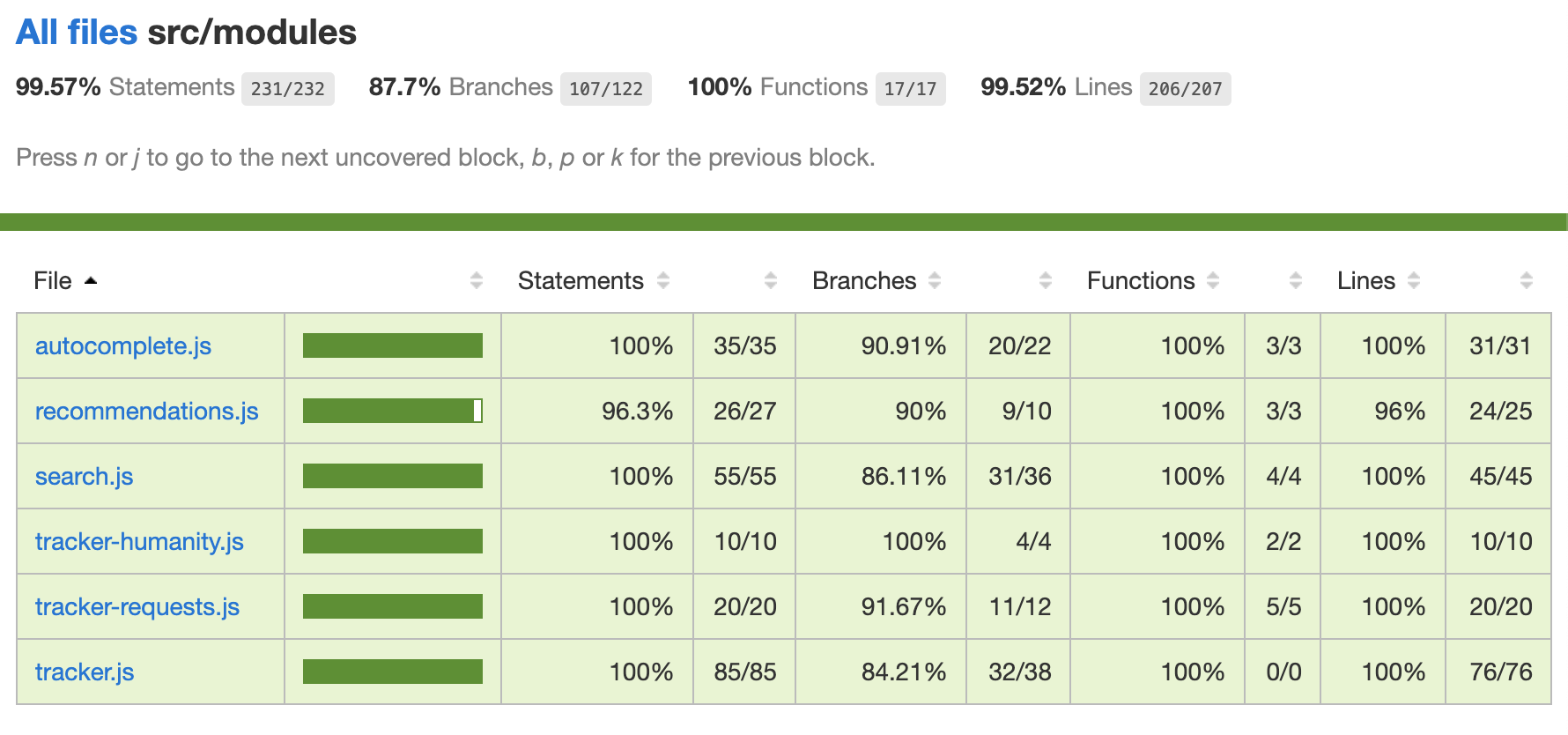
Task: Select the tracker-humanity.js coverage bar
Action: pyautogui.click(x=393, y=541)
